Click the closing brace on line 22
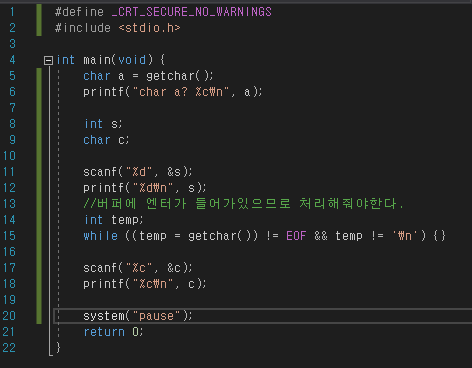 tap(58, 348)
